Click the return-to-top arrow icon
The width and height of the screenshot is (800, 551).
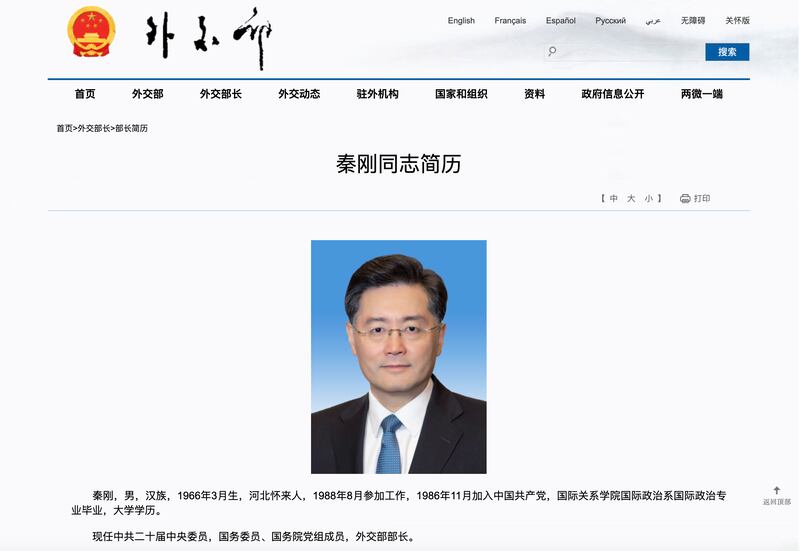point(776,491)
